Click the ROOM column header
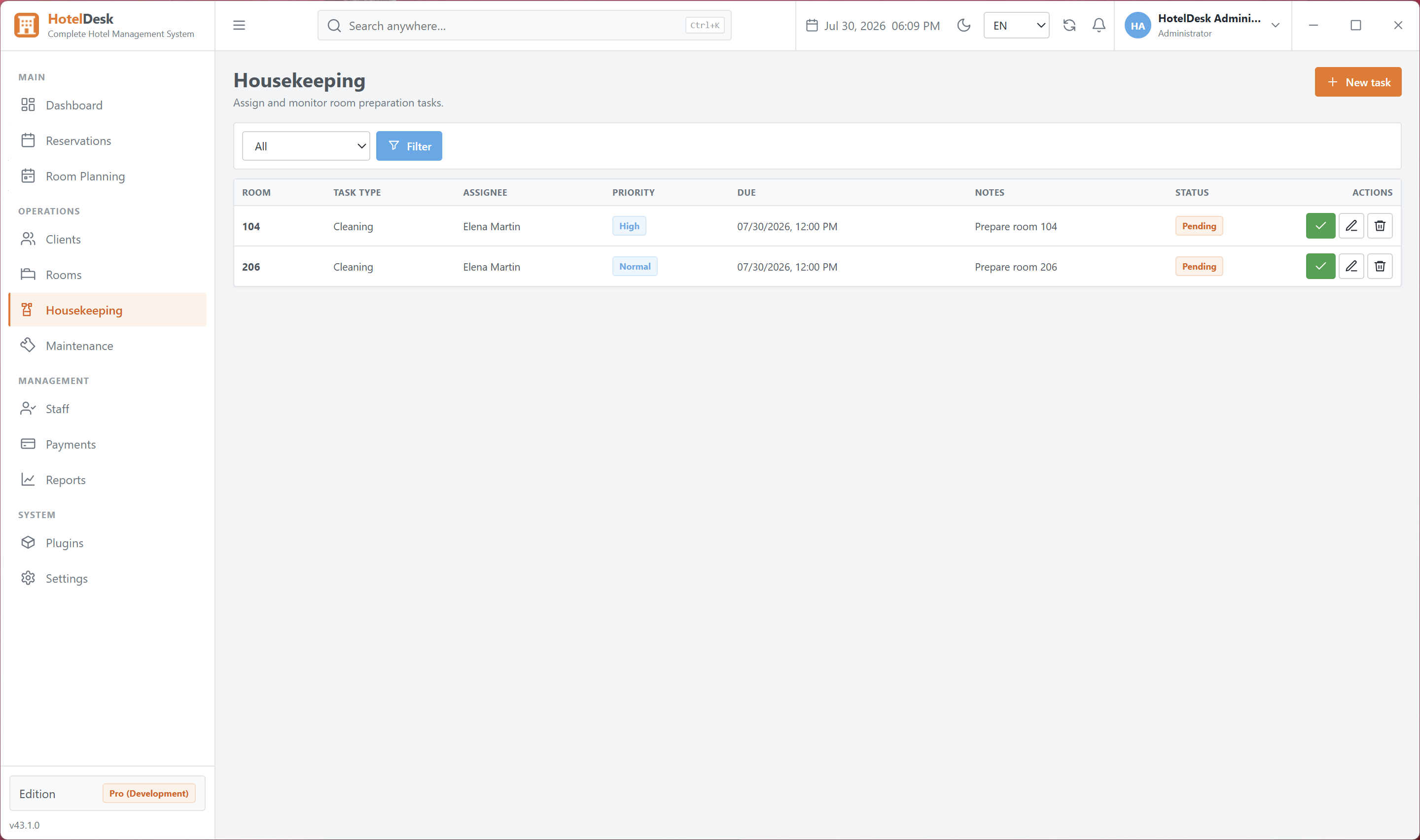1420x840 pixels. tap(256, 192)
